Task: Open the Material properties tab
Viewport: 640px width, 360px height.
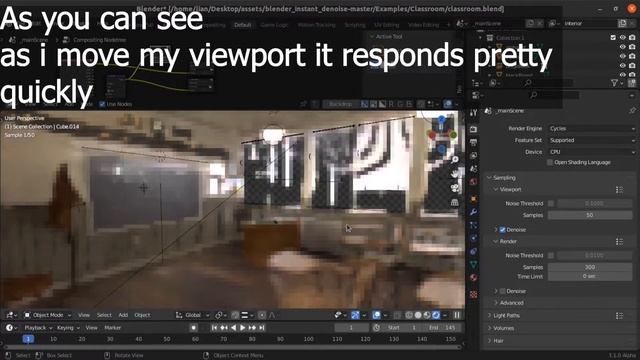Action: [473, 278]
